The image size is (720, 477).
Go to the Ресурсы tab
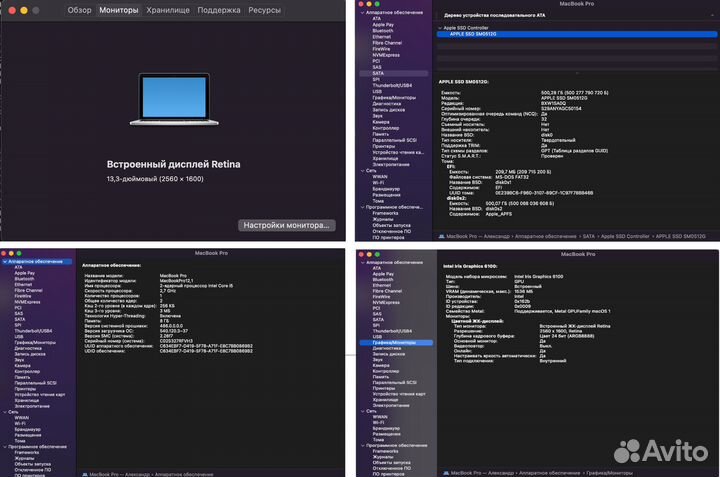tap(264, 10)
